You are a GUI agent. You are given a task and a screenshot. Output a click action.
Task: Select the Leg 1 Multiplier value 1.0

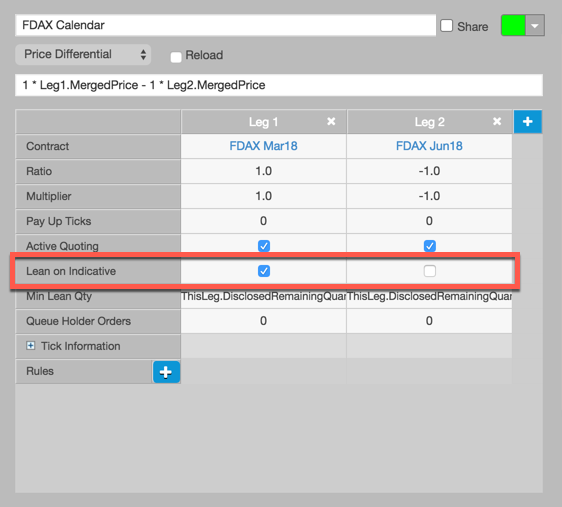point(263,196)
